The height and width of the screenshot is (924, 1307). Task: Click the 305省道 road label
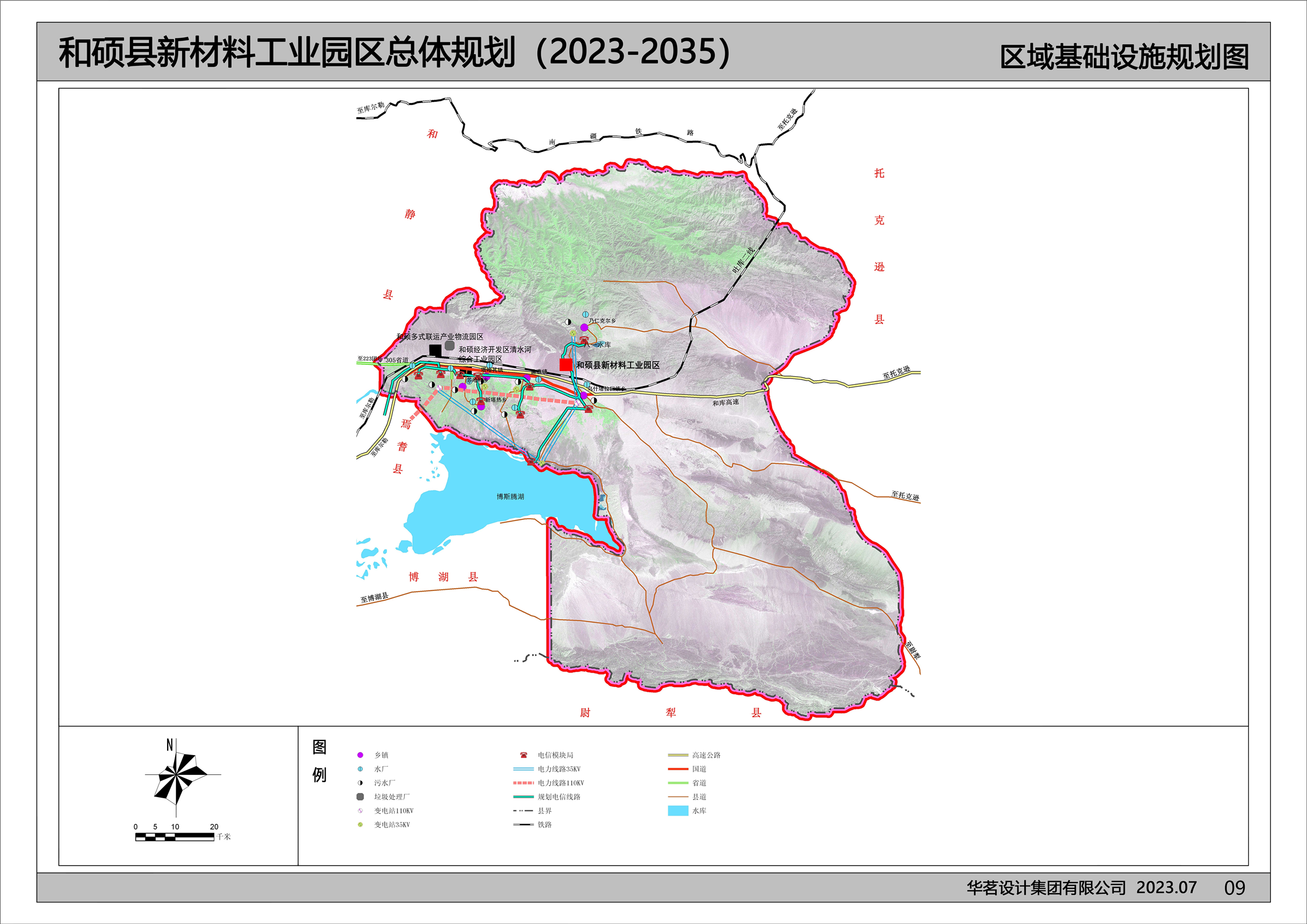pos(397,360)
